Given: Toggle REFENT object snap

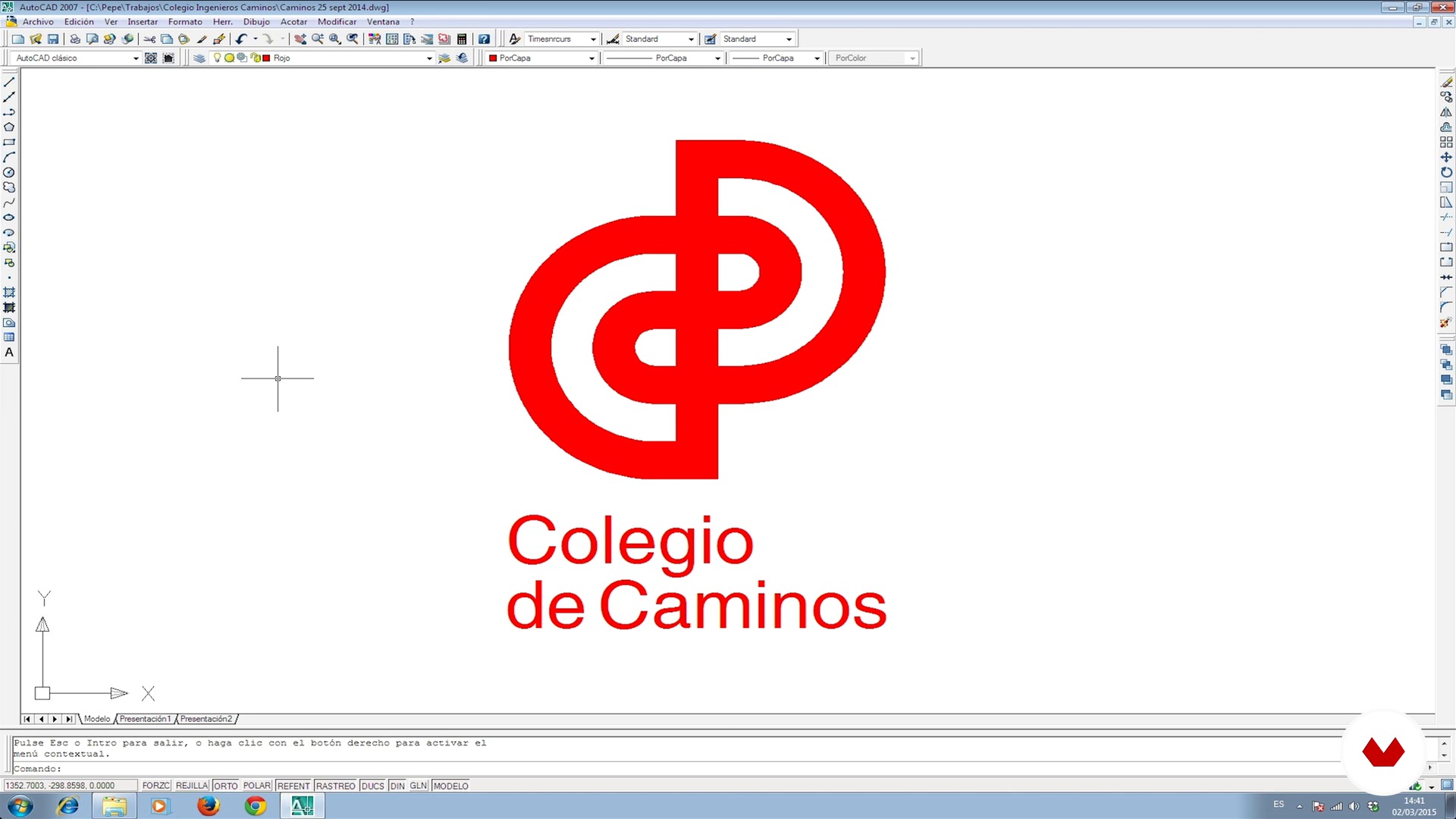Looking at the screenshot, I should click(x=293, y=786).
